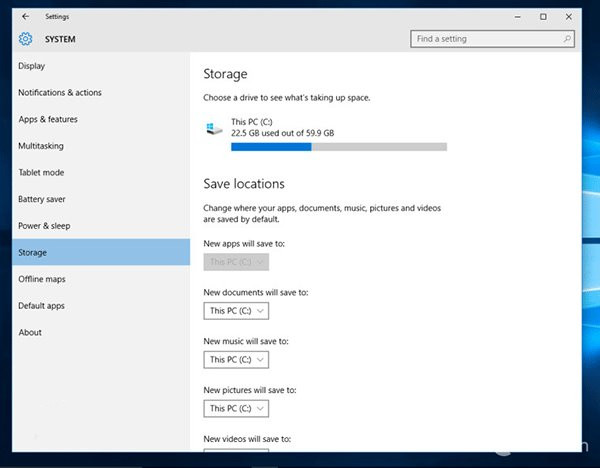Open Battery saver settings

pyautogui.click(x=44, y=200)
